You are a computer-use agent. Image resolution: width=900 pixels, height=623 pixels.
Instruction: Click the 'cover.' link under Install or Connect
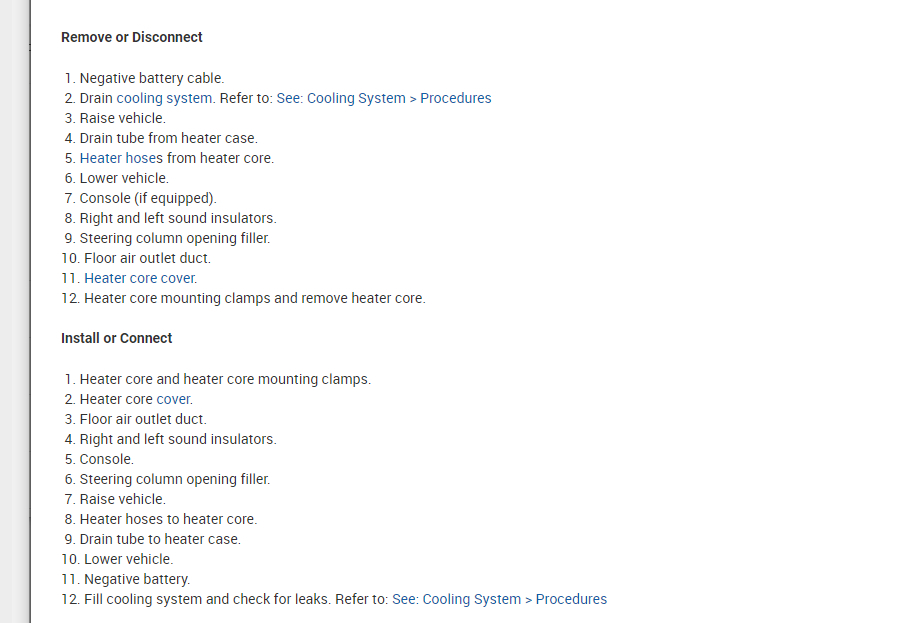point(174,399)
